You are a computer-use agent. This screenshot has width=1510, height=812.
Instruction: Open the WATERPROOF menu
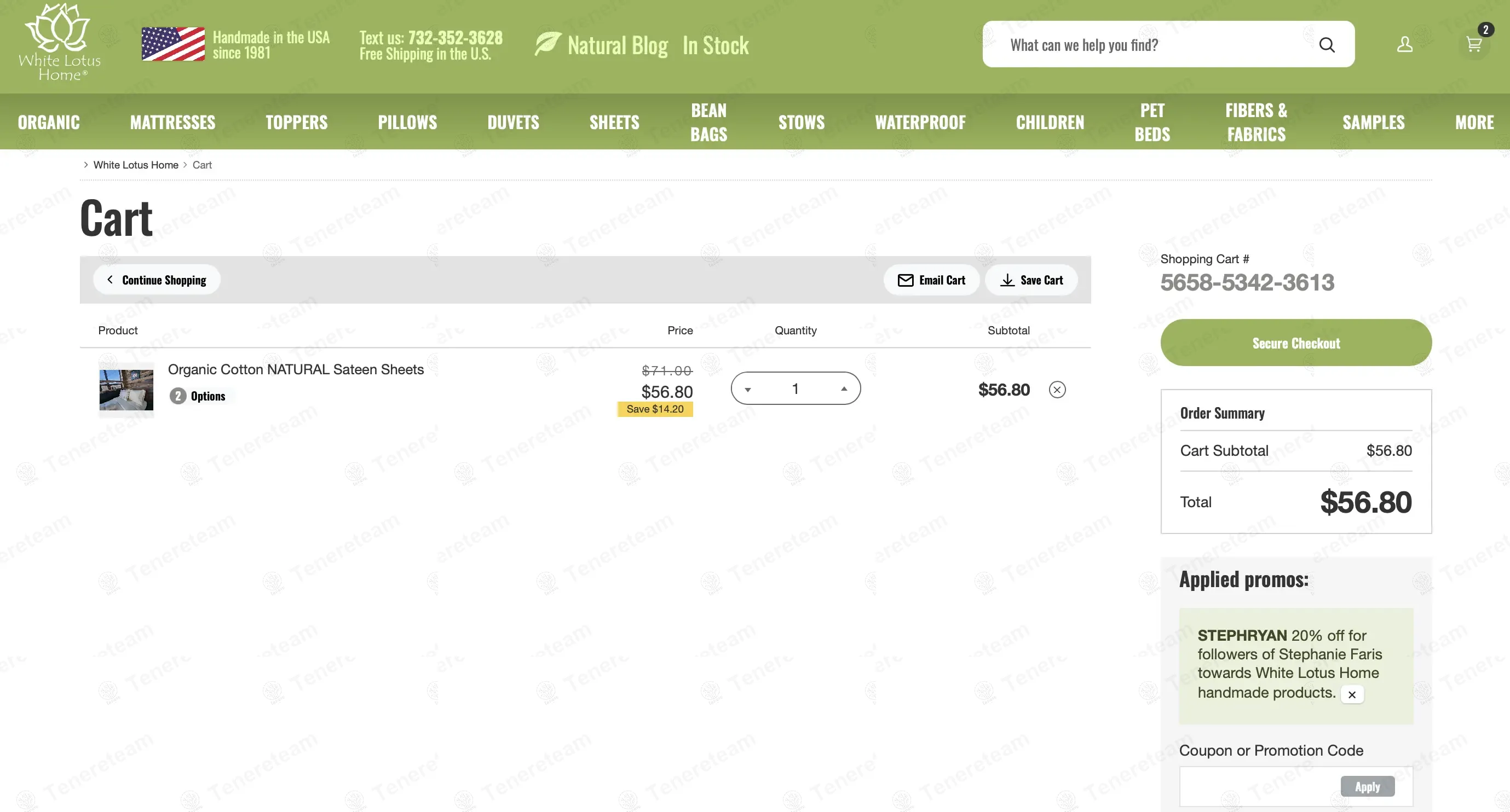point(920,122)
